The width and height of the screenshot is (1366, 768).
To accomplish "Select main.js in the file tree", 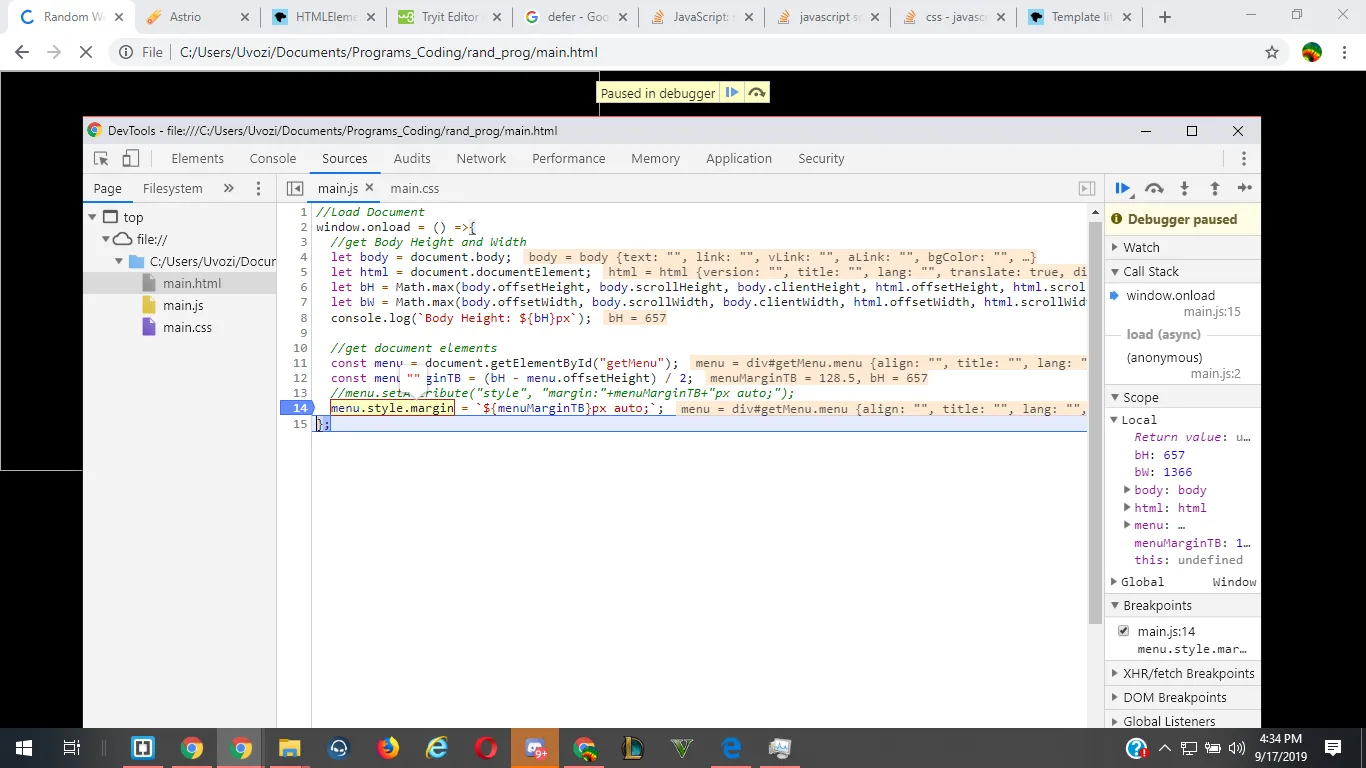I will coord(183,305).
